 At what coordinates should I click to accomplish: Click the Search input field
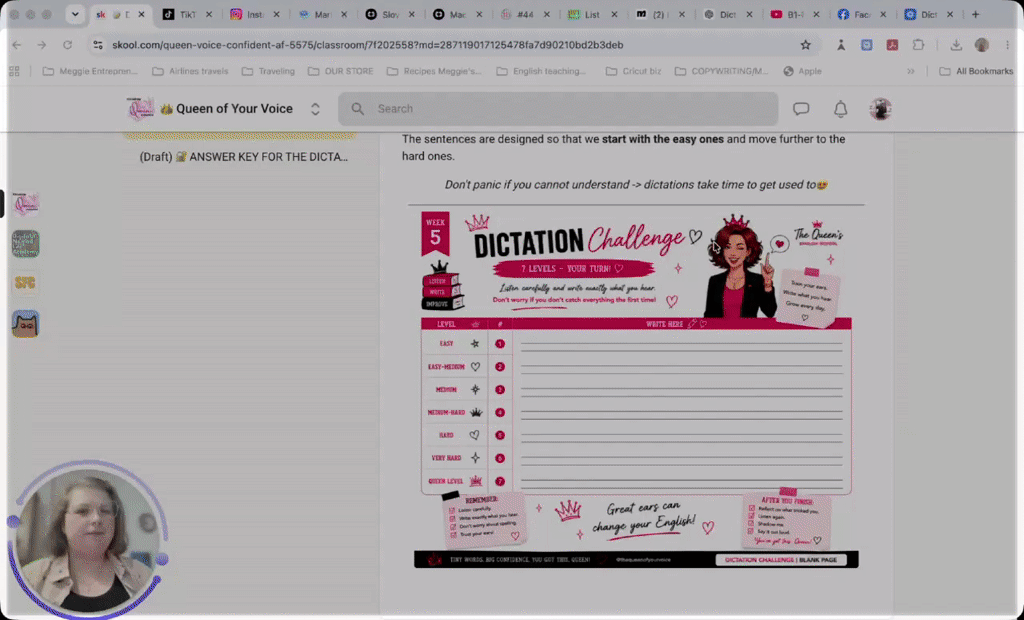click(558, 109)
